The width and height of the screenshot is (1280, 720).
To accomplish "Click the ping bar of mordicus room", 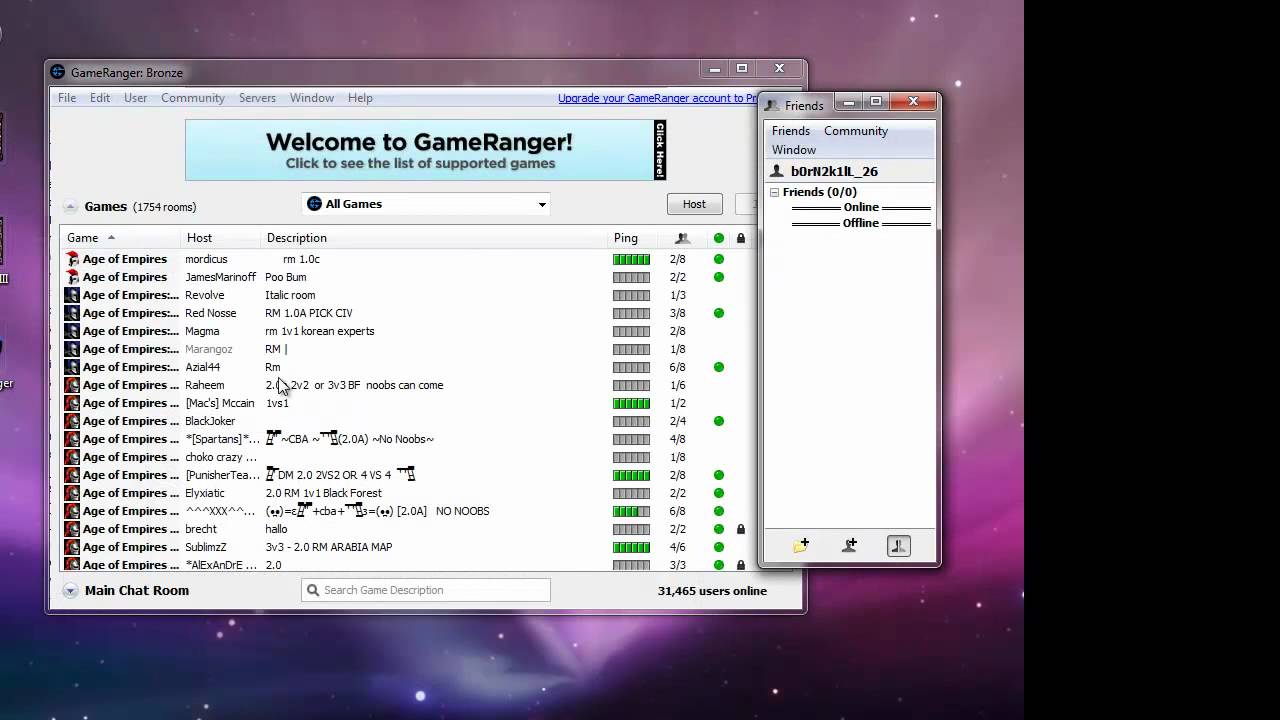I will pos(631,259).
